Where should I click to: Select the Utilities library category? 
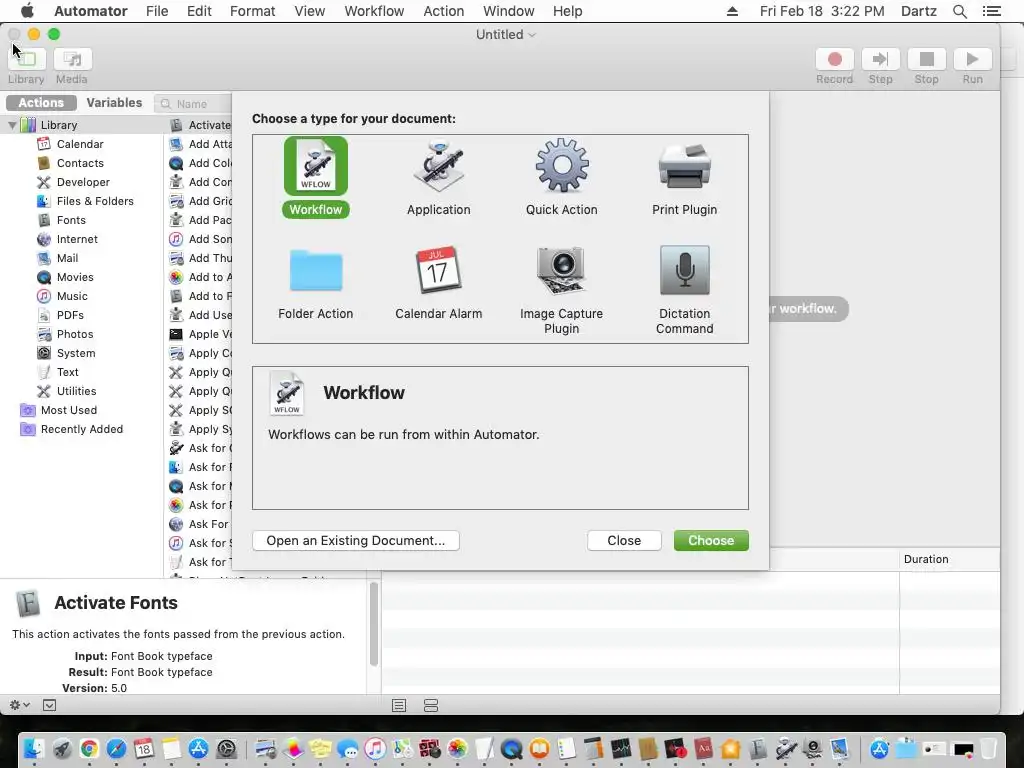point(76,390)
